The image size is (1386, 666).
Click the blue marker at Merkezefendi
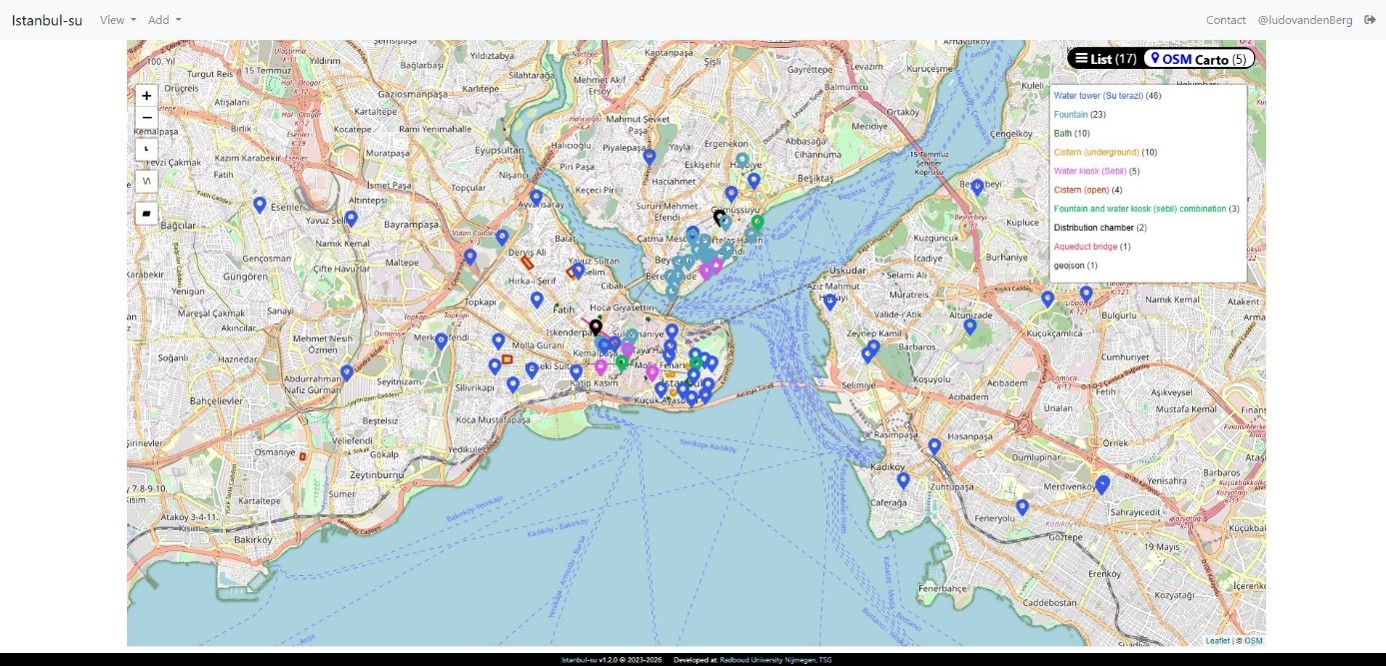[441, 341]
